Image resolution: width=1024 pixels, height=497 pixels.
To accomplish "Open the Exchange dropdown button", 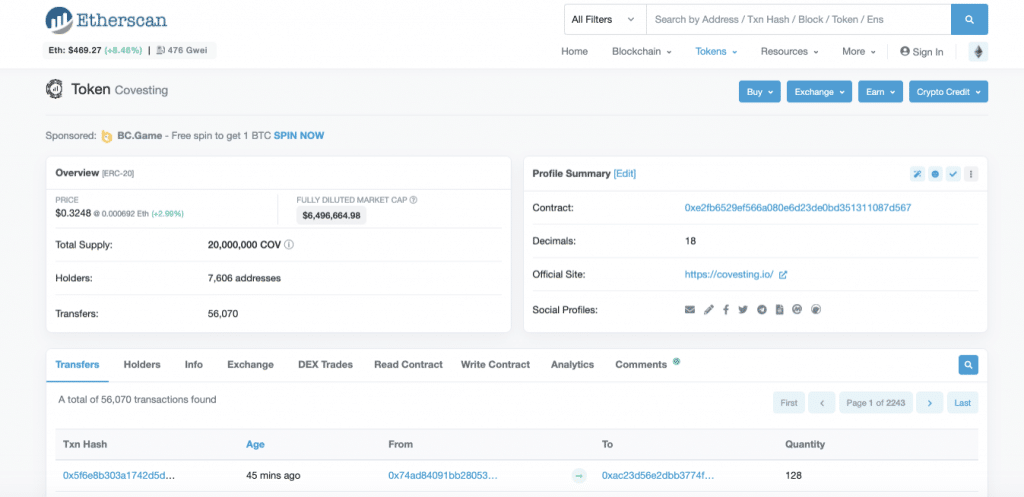I will [819, 91].
